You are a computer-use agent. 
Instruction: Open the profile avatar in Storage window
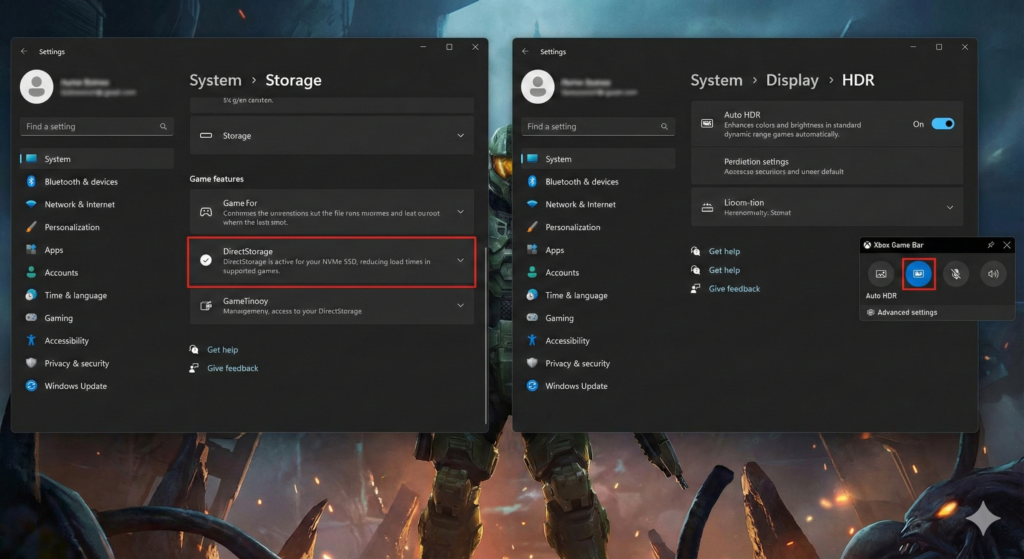[x=37, y=87]
